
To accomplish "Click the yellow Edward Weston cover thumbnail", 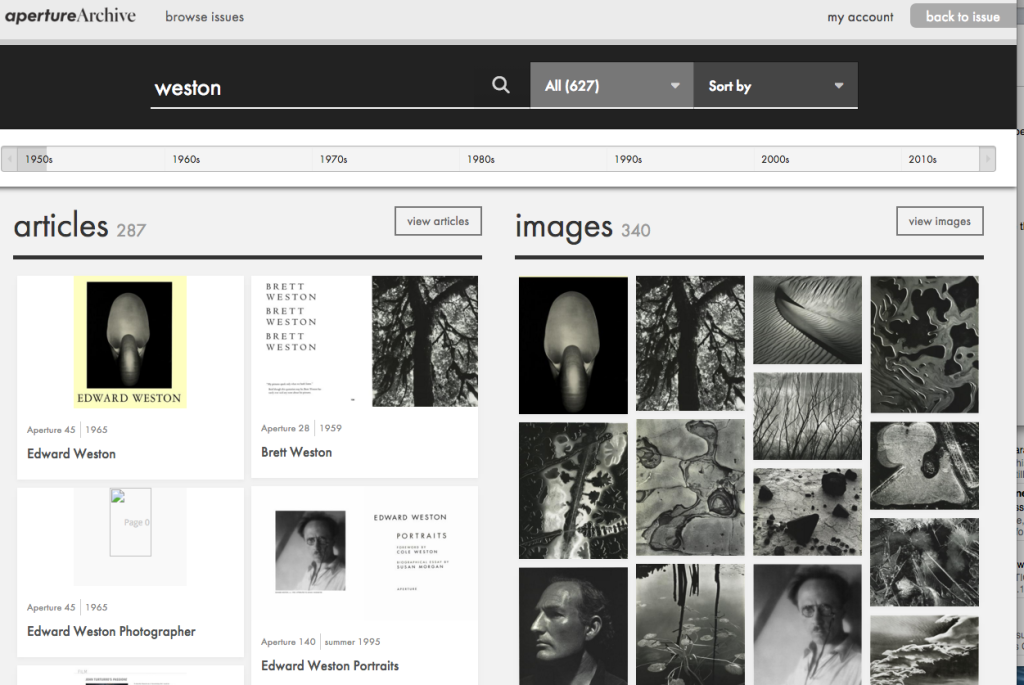I will (x=130, y=342).
